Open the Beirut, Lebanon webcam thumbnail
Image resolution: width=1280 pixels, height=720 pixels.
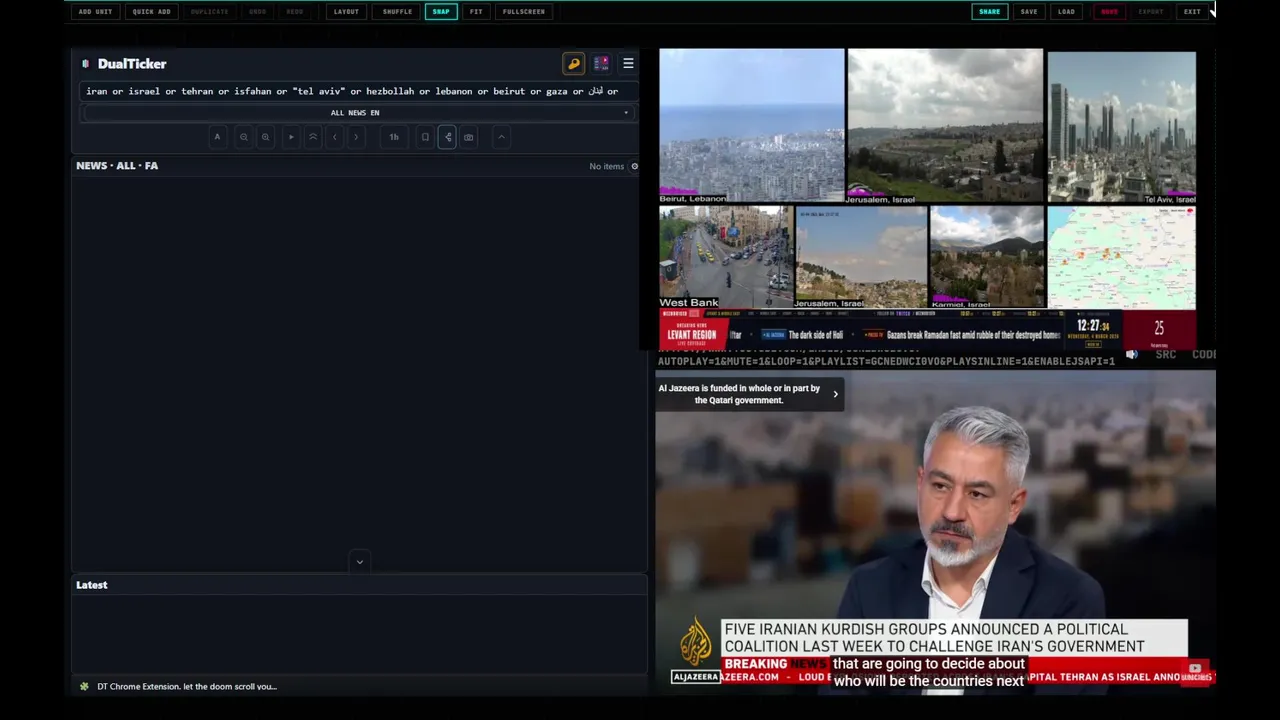pyautogui.click(x=751, y=125)
